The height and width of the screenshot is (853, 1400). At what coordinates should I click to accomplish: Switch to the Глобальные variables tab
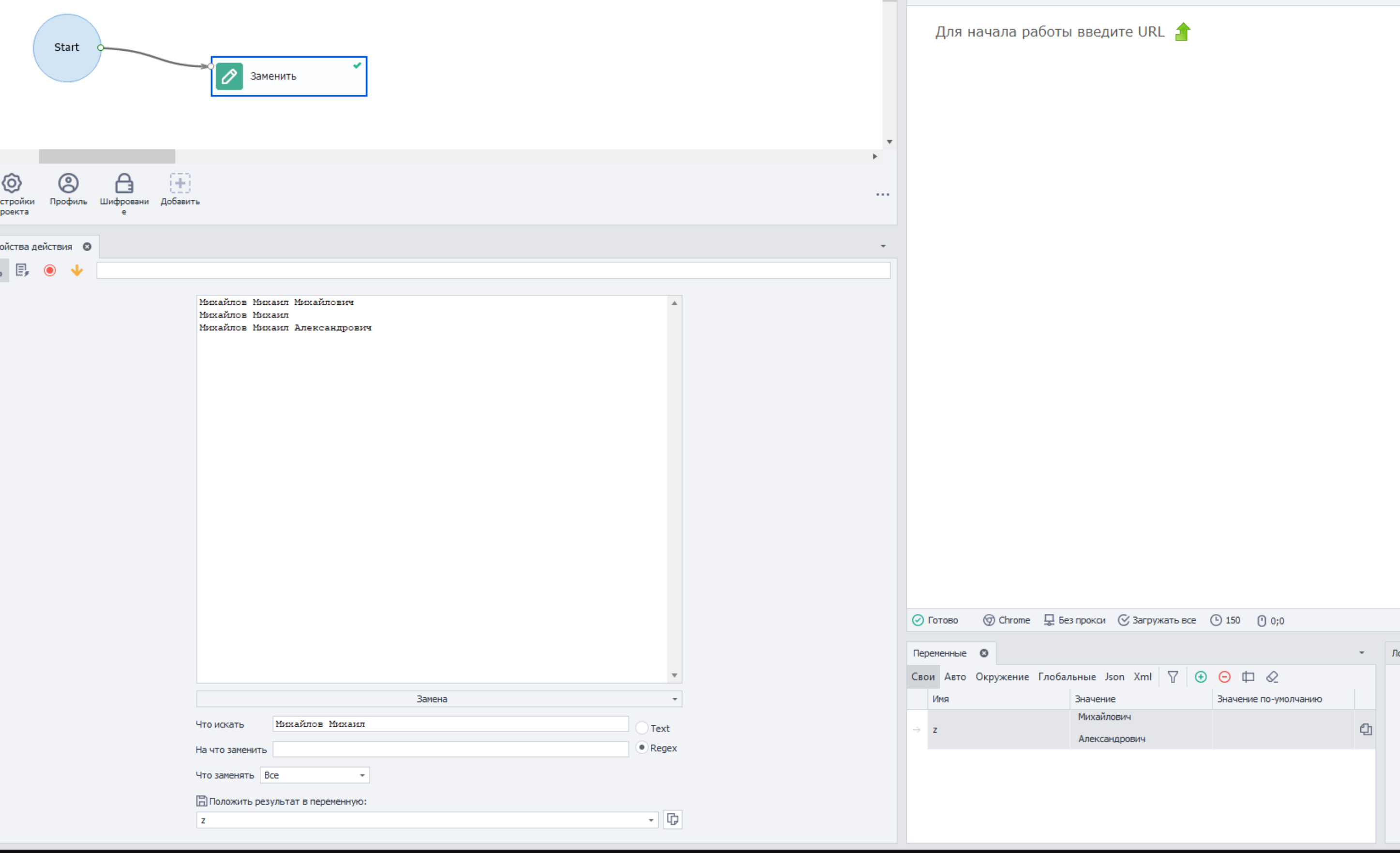click(1067, 677)
